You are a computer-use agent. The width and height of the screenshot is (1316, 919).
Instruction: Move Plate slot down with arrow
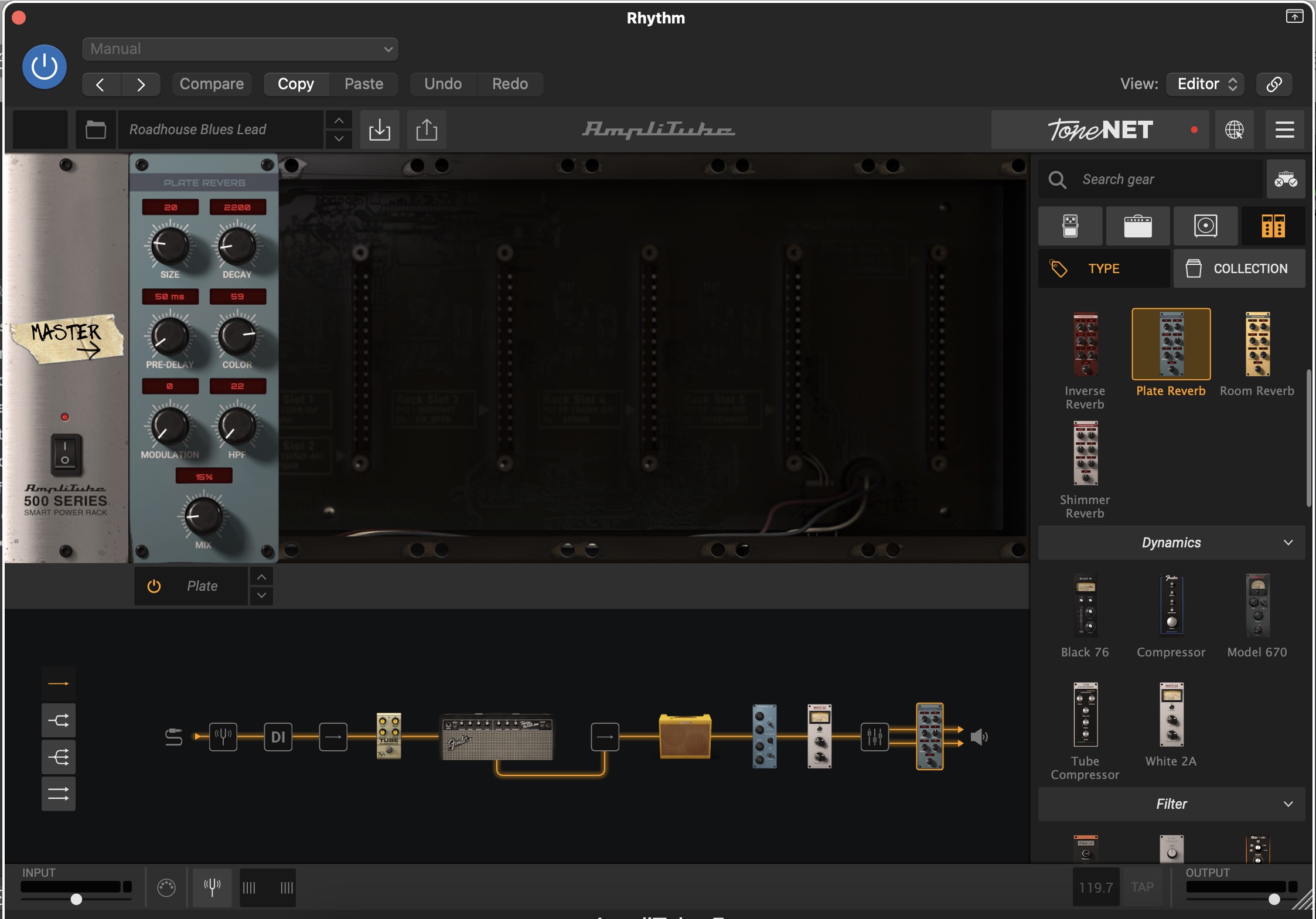point(262,595)
